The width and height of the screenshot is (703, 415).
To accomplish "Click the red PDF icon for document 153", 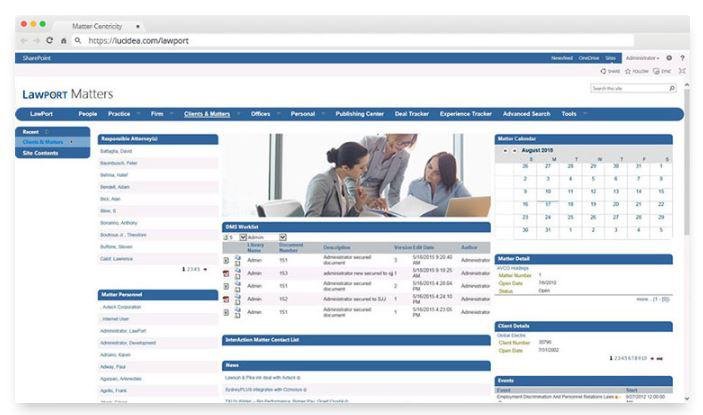I will coord(227,272).
